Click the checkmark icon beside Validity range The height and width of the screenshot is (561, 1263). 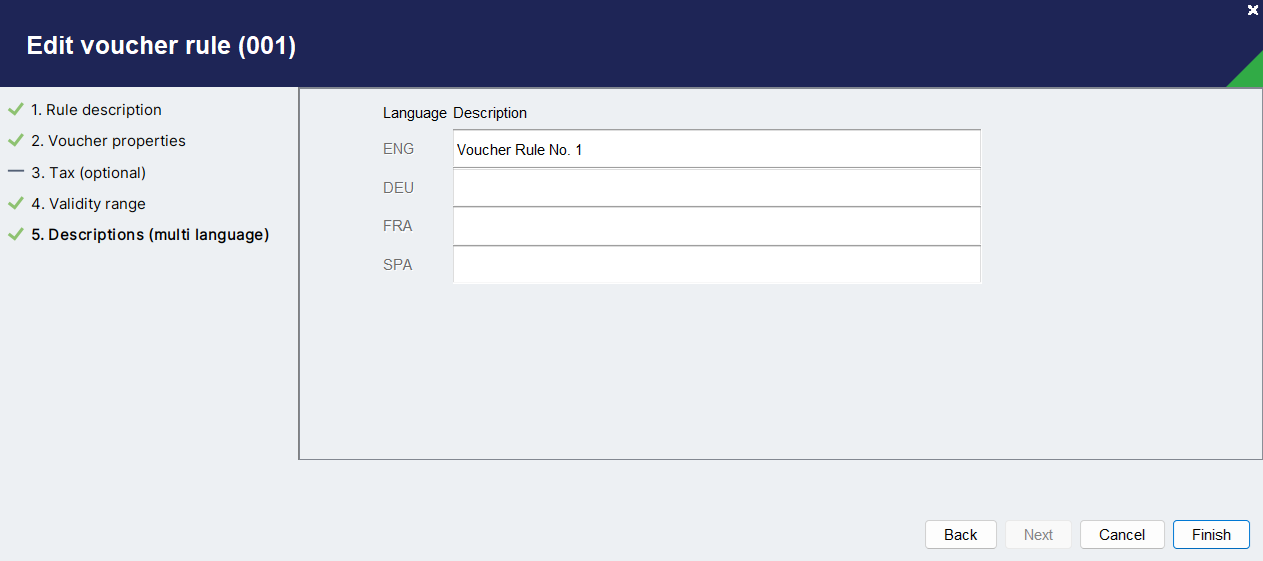pos(15,204)
